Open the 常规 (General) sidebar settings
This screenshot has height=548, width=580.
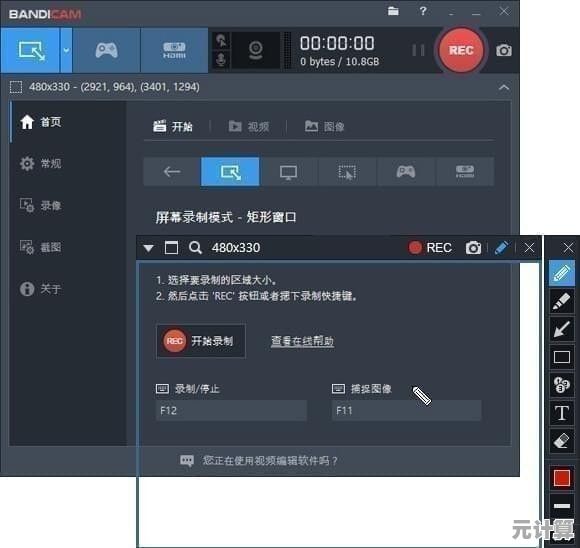click(41, 163)
